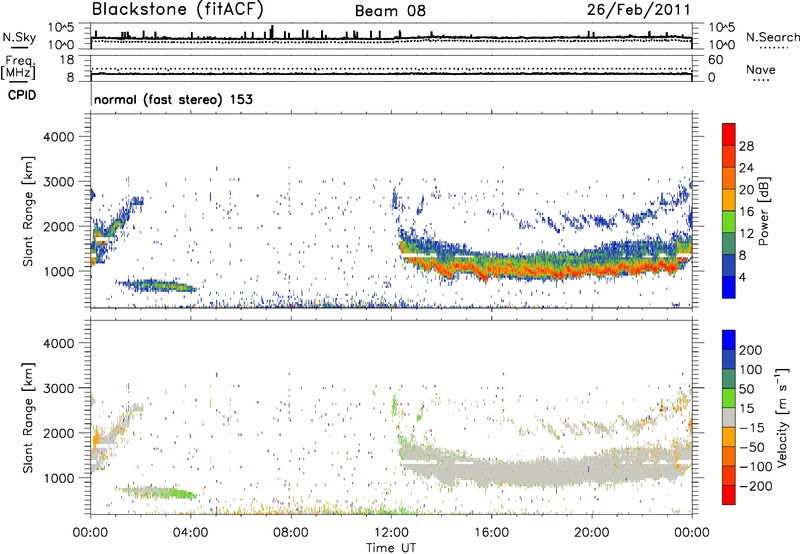Click the '10^5' left tick of noise panel
Viewport: 800px width, 554px height.
(x=61, y=28)
